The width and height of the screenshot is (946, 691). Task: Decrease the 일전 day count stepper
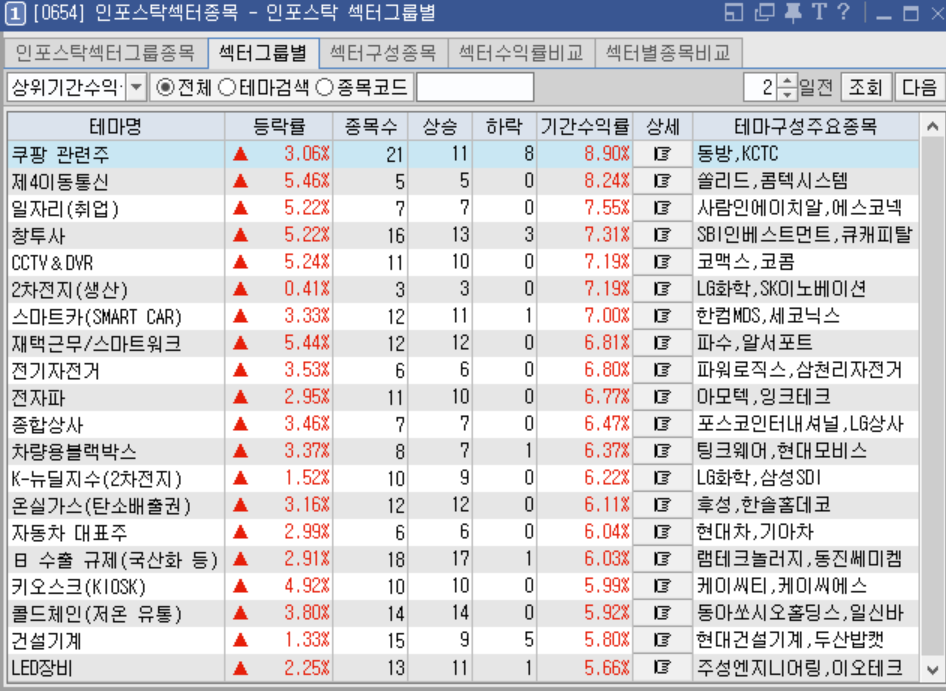tap(787, 94)
